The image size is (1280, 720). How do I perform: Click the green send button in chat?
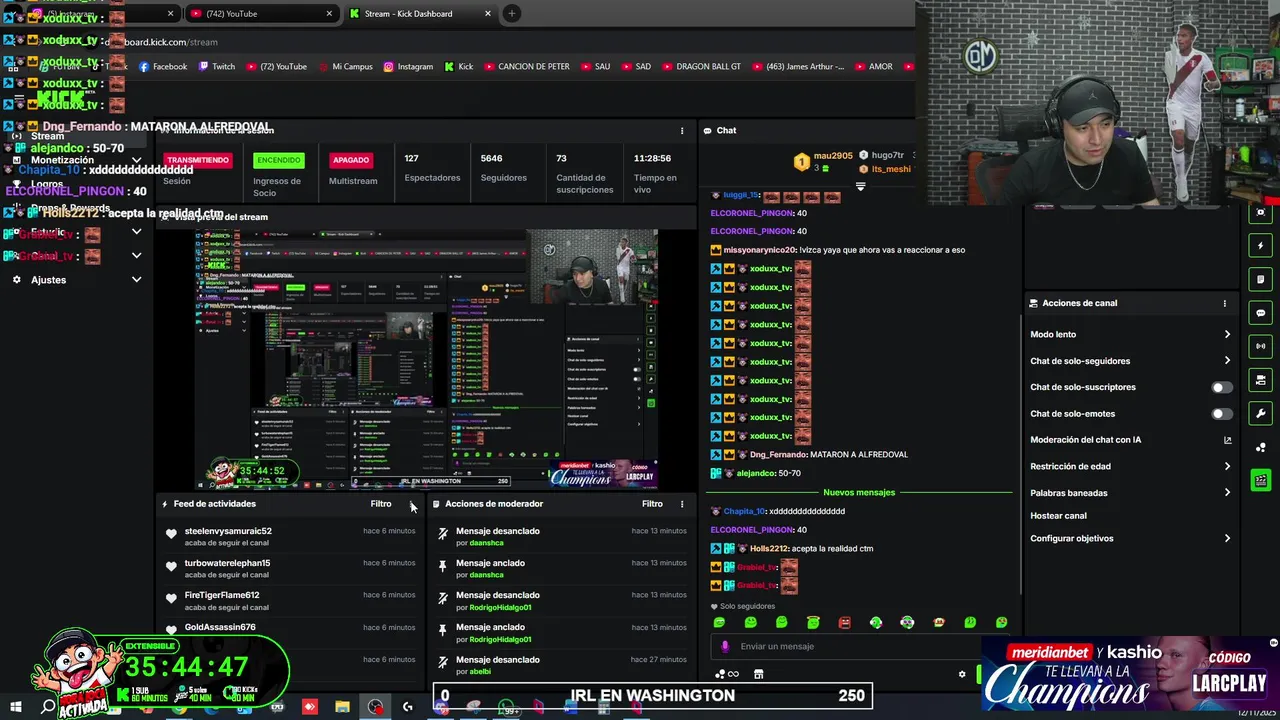(x=979, y=674)
